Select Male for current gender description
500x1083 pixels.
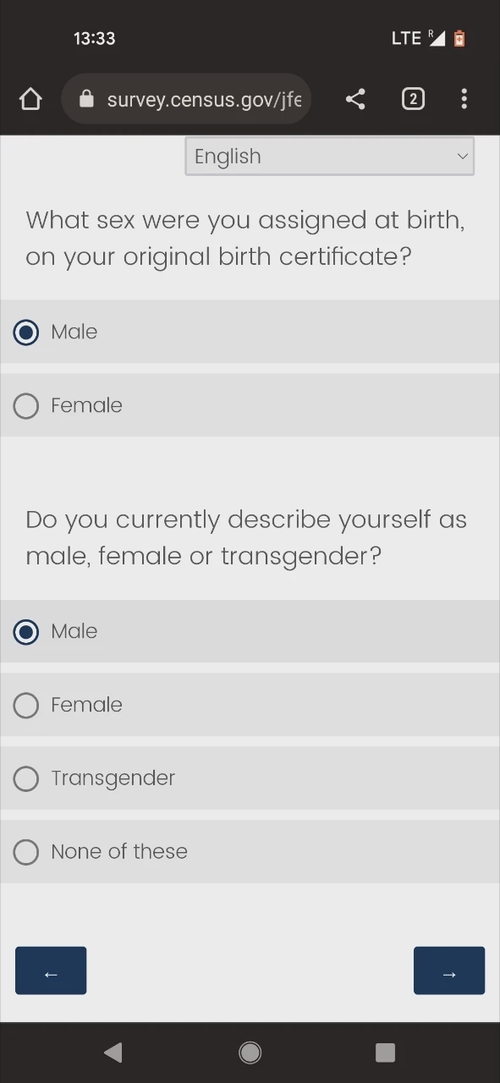point(250,632)
